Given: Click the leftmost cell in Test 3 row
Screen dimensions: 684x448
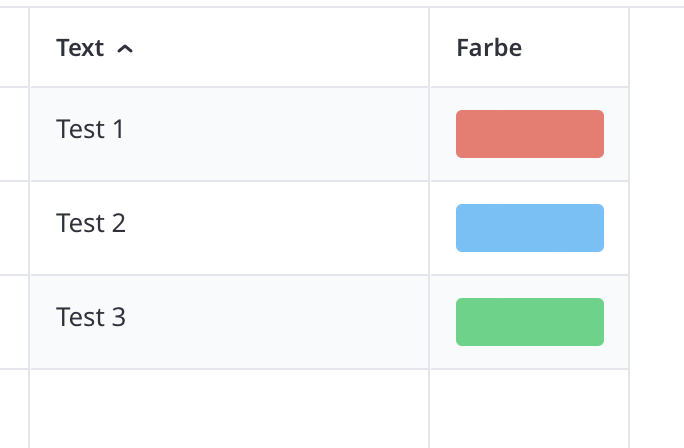Looking at the screenshot, I should pyautogui.click(x=14, y=322).
